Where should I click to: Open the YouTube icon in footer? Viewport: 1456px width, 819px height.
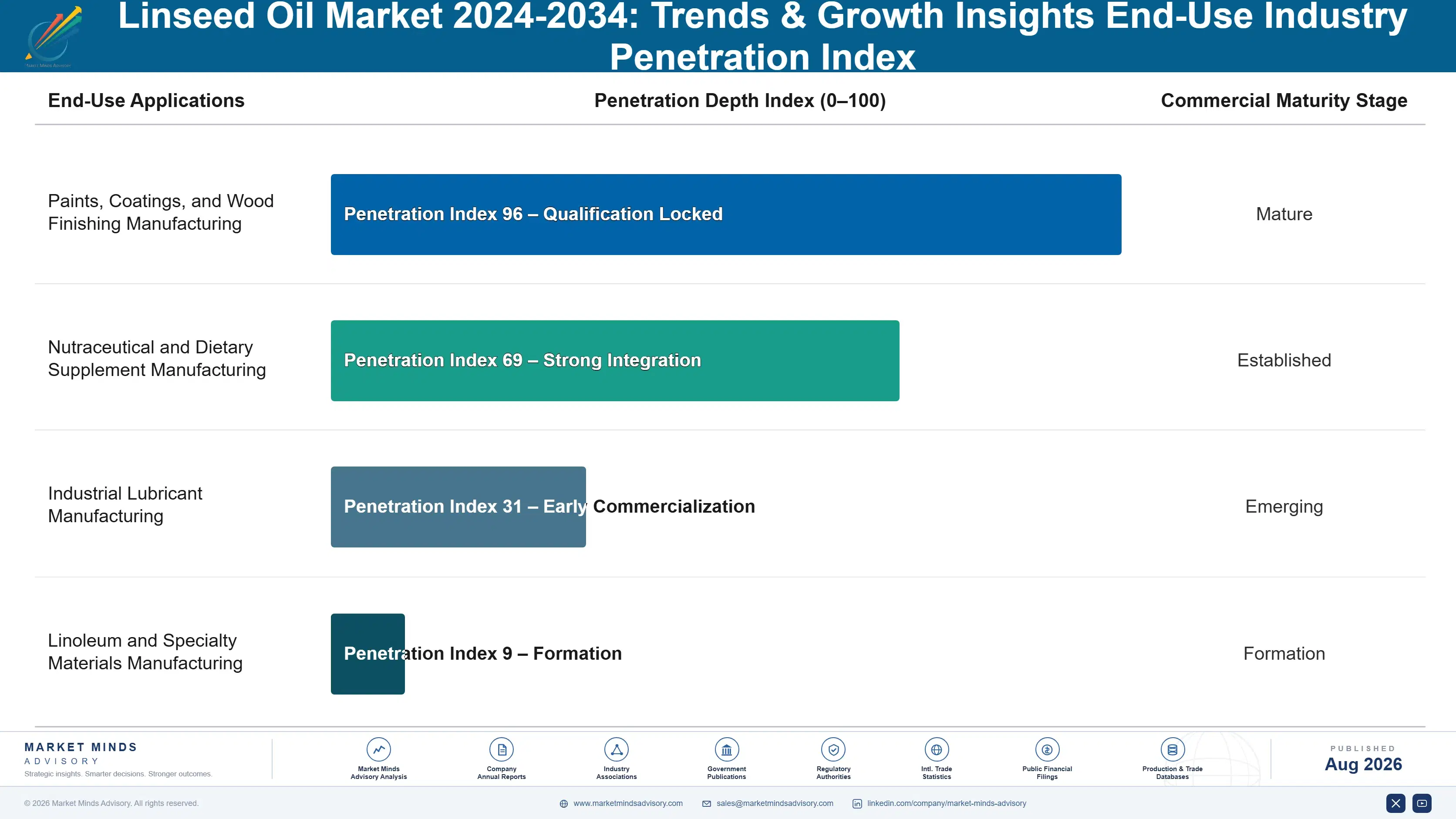[x=1422, y=803]
